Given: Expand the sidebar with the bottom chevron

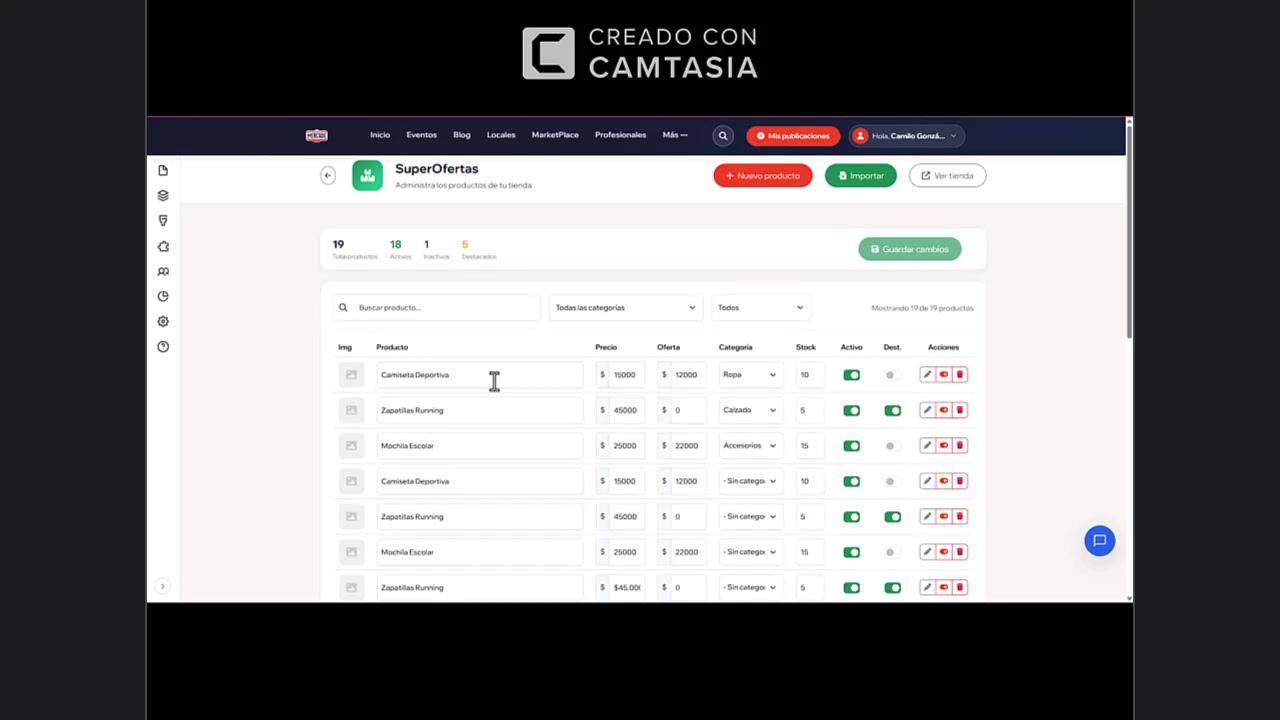Looking at the screenshot, I should click(x=163, y=586).
